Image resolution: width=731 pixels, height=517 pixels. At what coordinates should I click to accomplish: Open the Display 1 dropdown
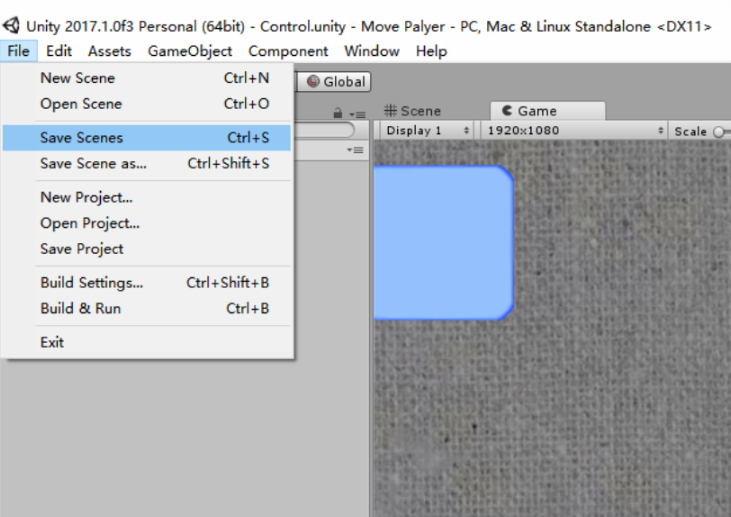point(427,131)
